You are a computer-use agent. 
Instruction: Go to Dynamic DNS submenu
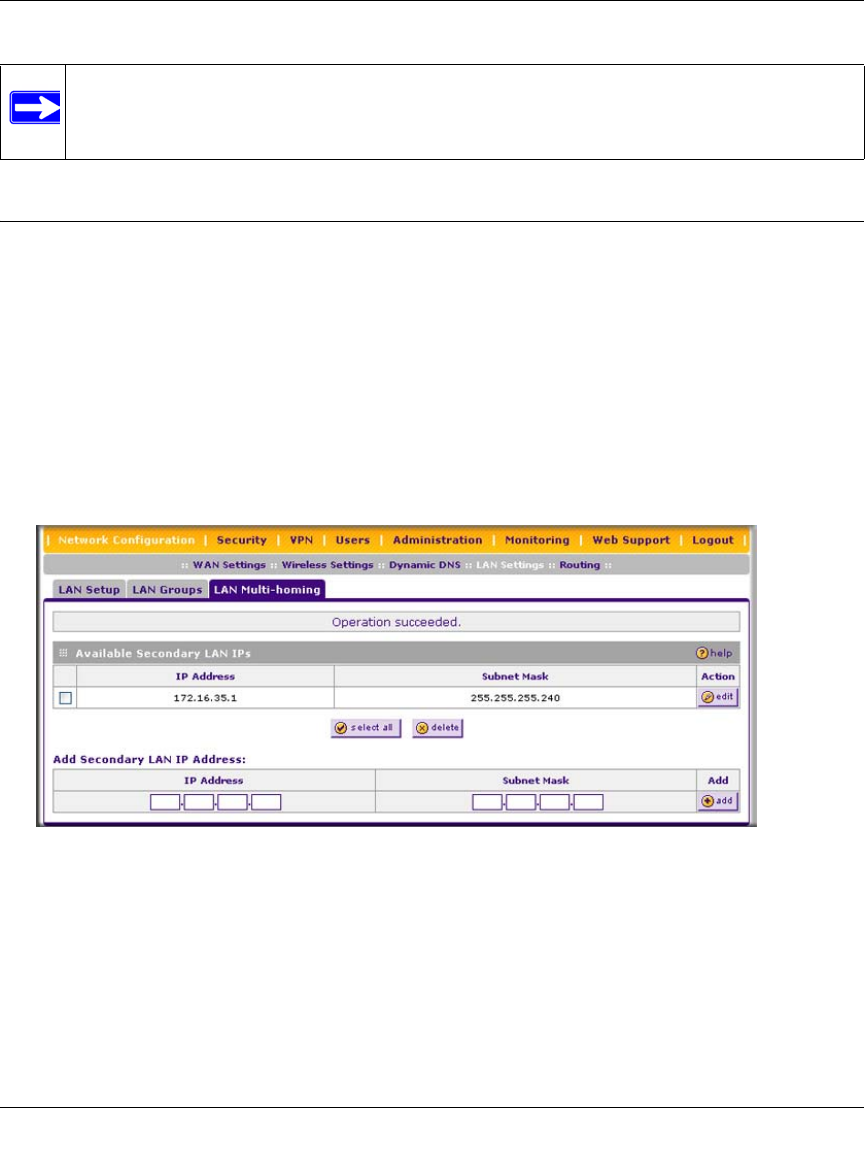click(425, 565)
